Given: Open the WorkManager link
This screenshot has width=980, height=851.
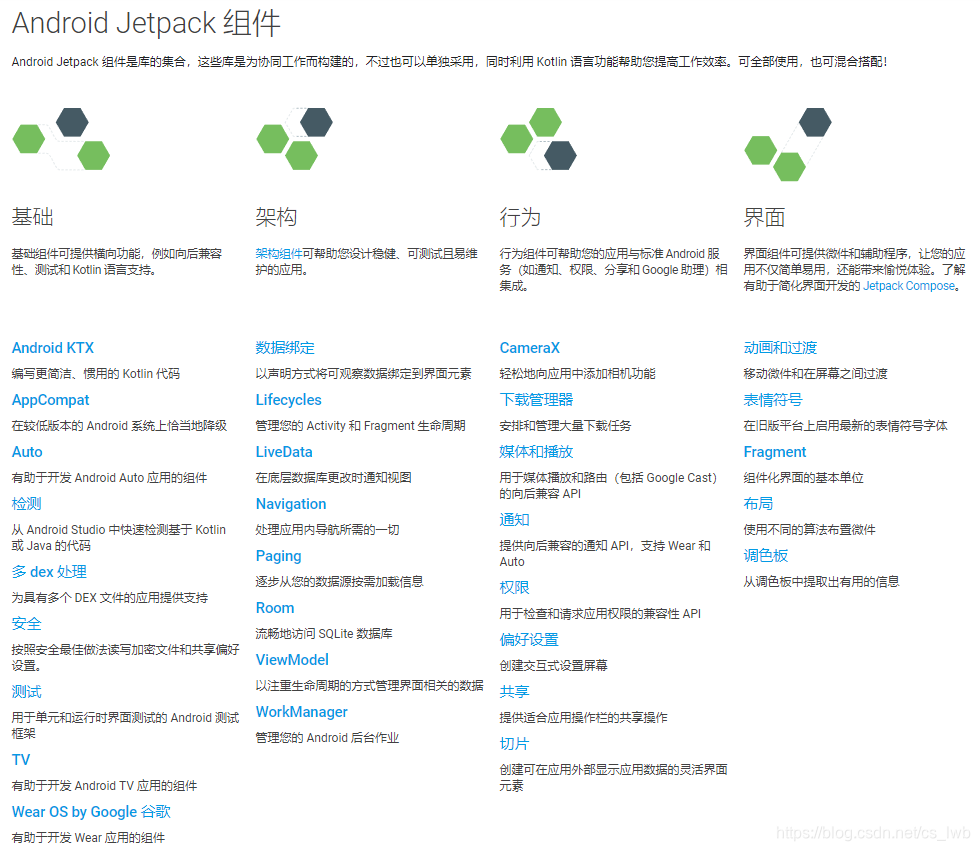Looking at the screenshot, I should (302, 712).
